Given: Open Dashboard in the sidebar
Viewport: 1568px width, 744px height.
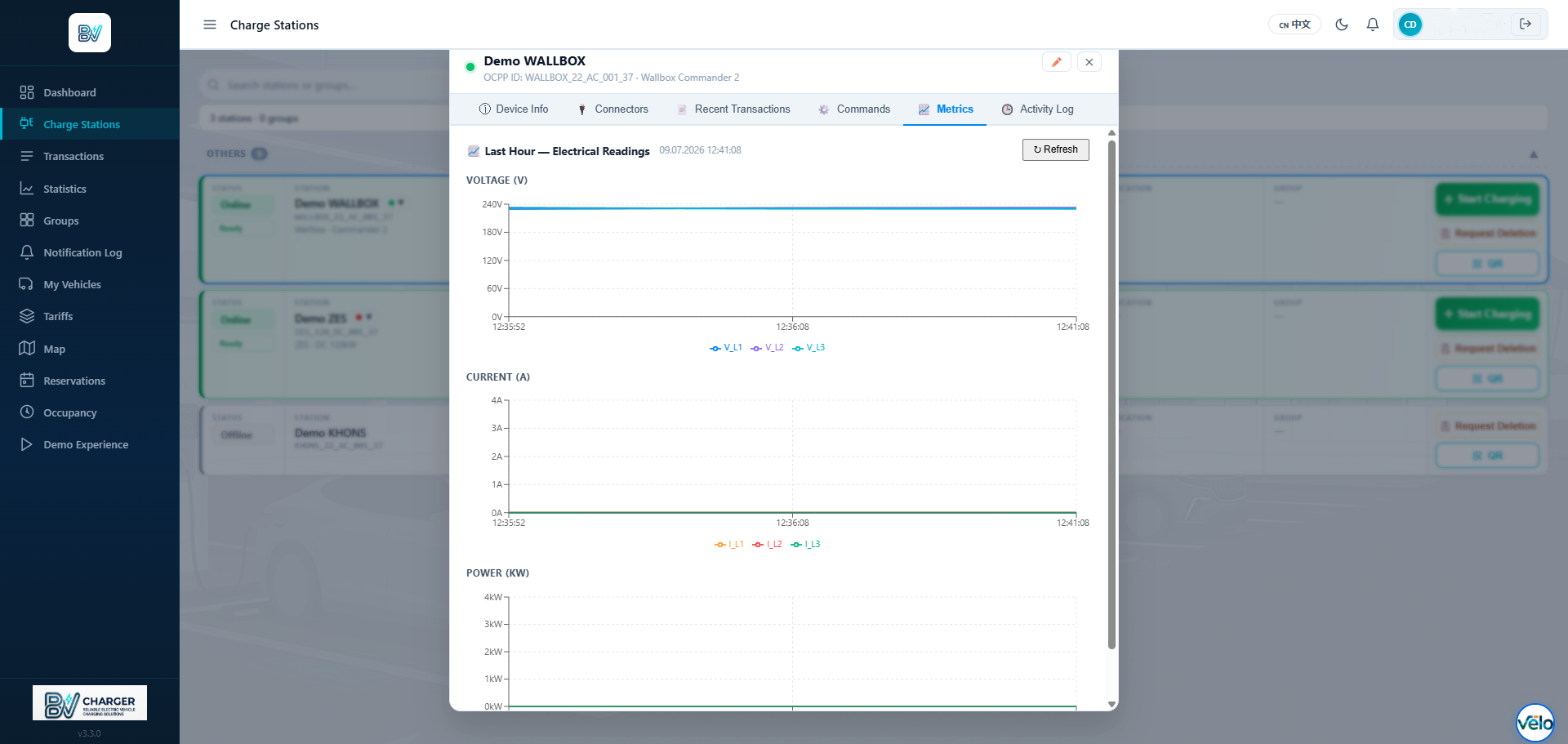Looking at the screenshot, I should pos(90,92).
